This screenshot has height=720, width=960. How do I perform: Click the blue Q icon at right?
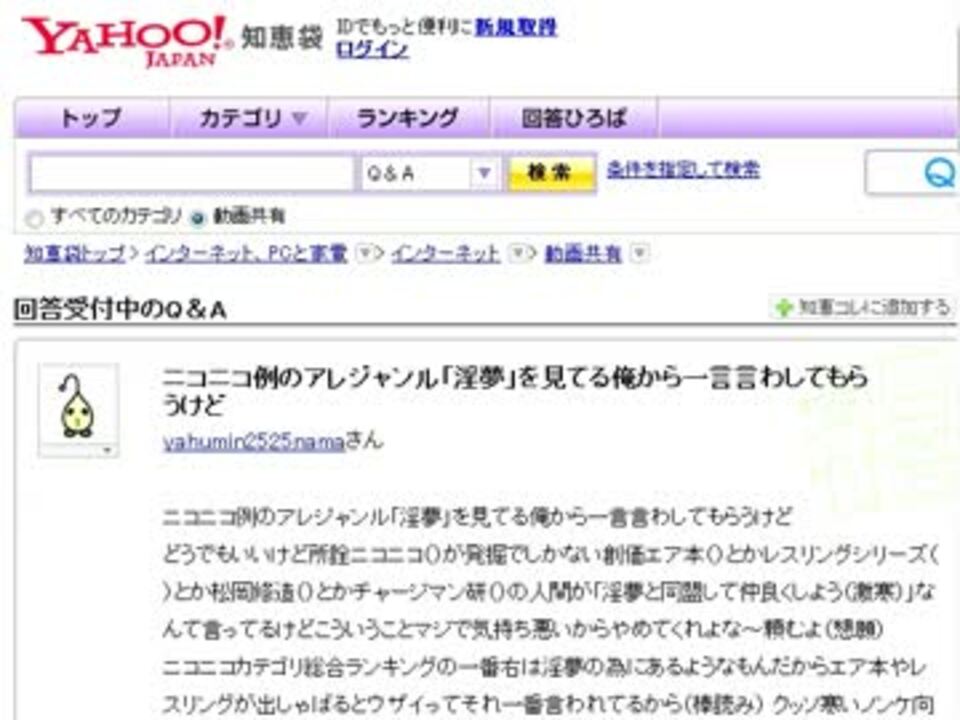pyautogui.click(x=939, y=172)
